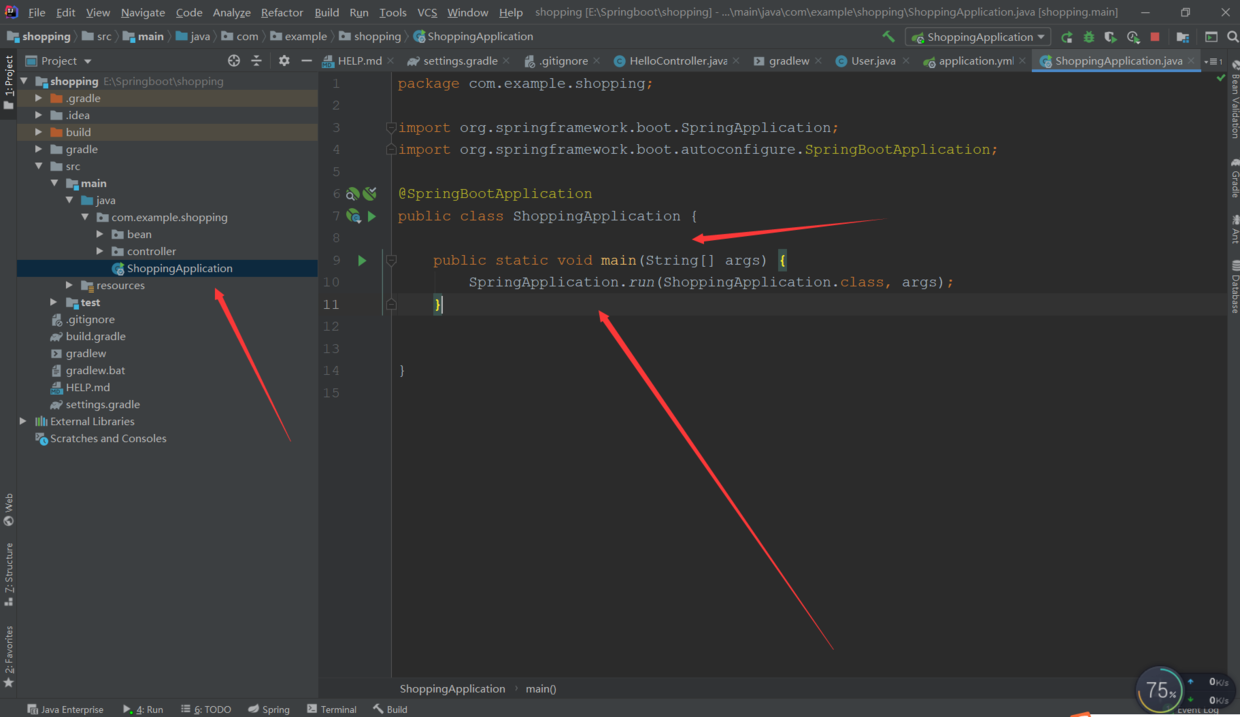This screenshot has height=717, width=1240.
Task: Run ShoppingApplication with Coverage
Action: (x=1111, y=37)
